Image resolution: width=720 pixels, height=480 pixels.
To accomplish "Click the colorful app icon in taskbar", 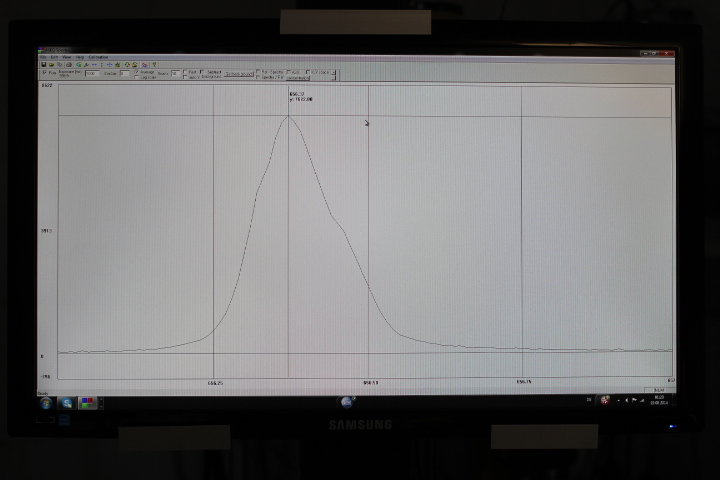I will click(87, 402).
